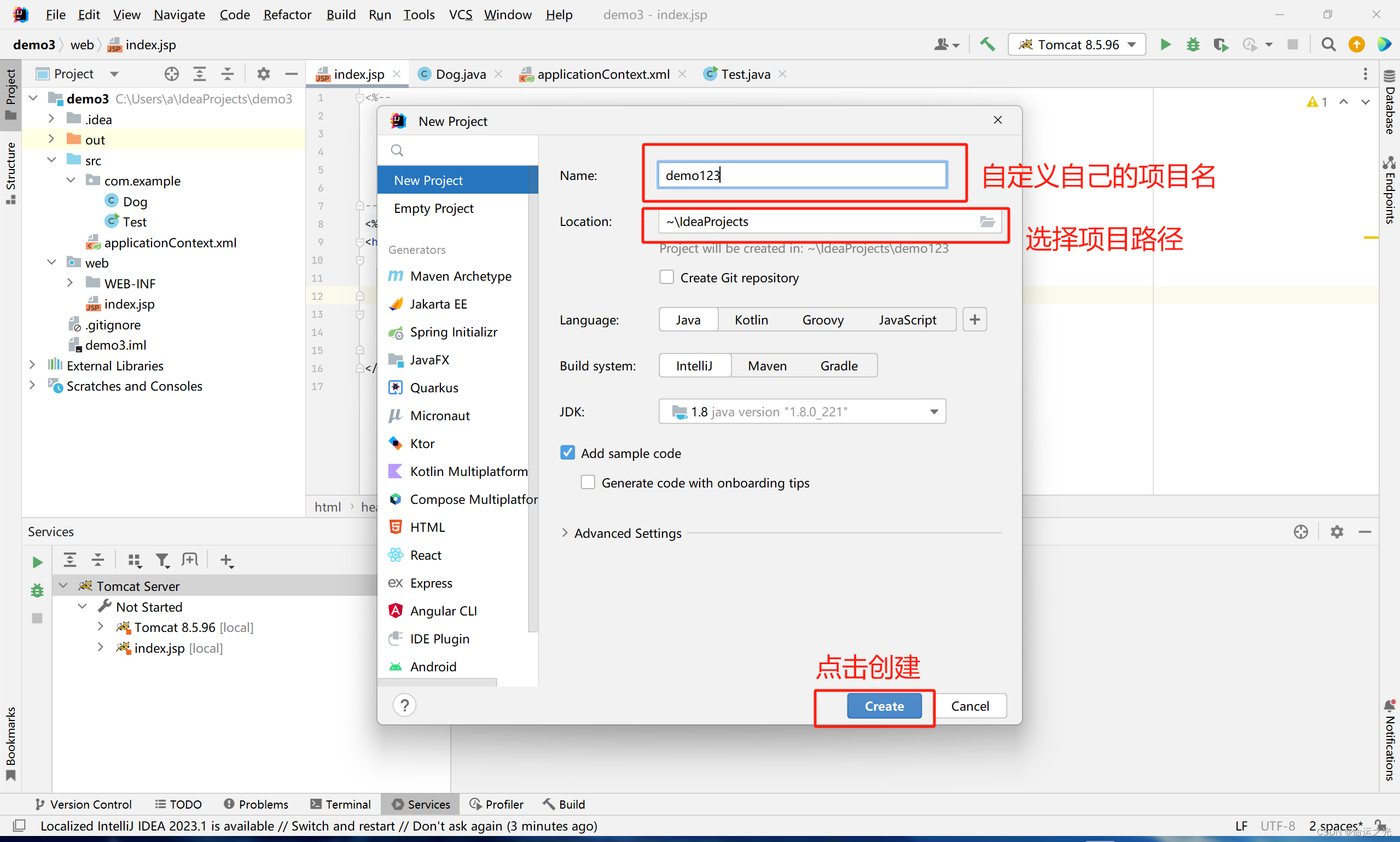Click Cancel to dismiss the dialog
Image resolution: width=1400 pixels, height=842 pixels.
(x=969, y=706)
